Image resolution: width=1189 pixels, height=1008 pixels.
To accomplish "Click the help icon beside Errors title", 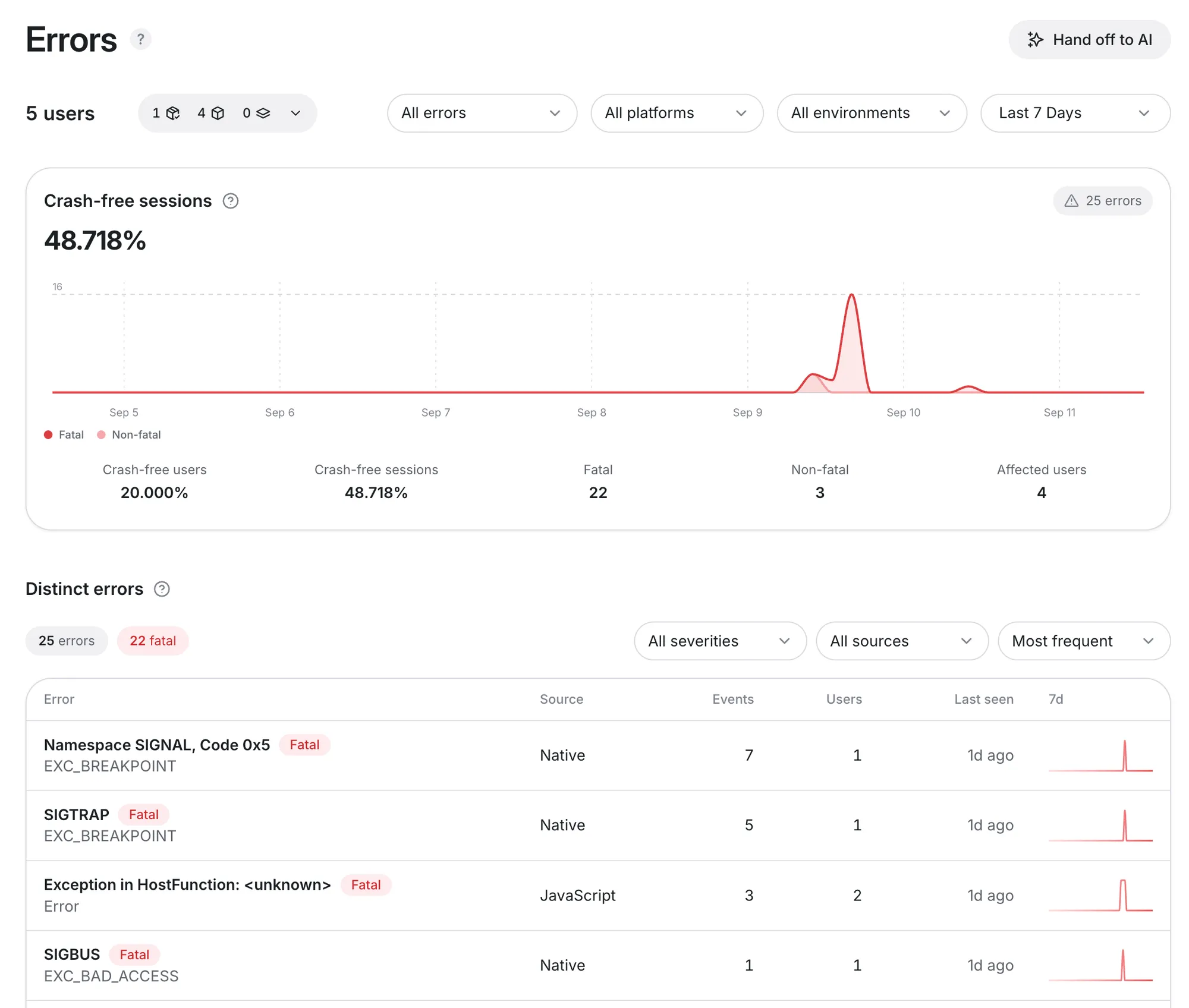I will 140,39.
